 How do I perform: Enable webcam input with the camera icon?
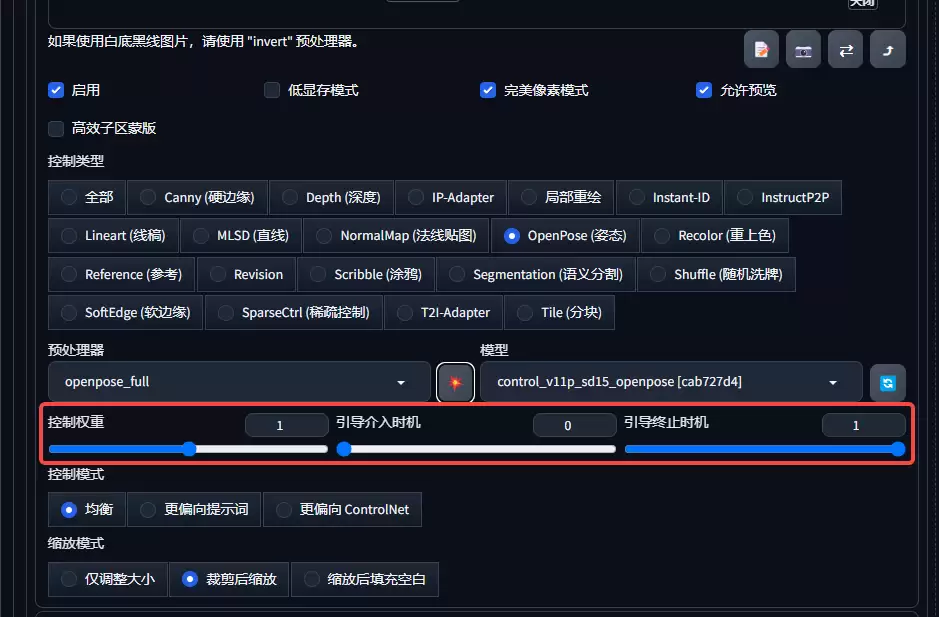click(803, 48)
